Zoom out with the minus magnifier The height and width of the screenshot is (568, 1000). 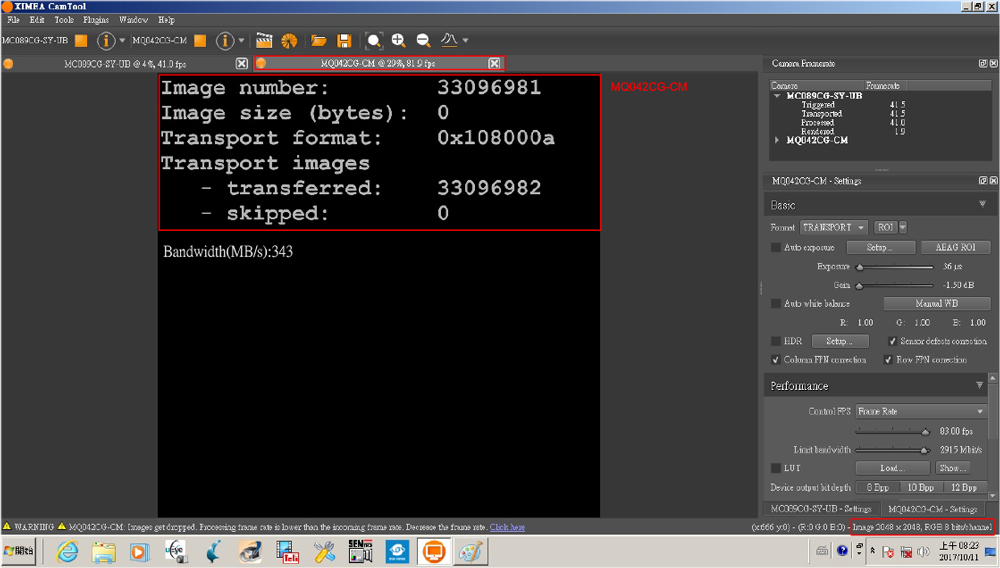[423, 41]
